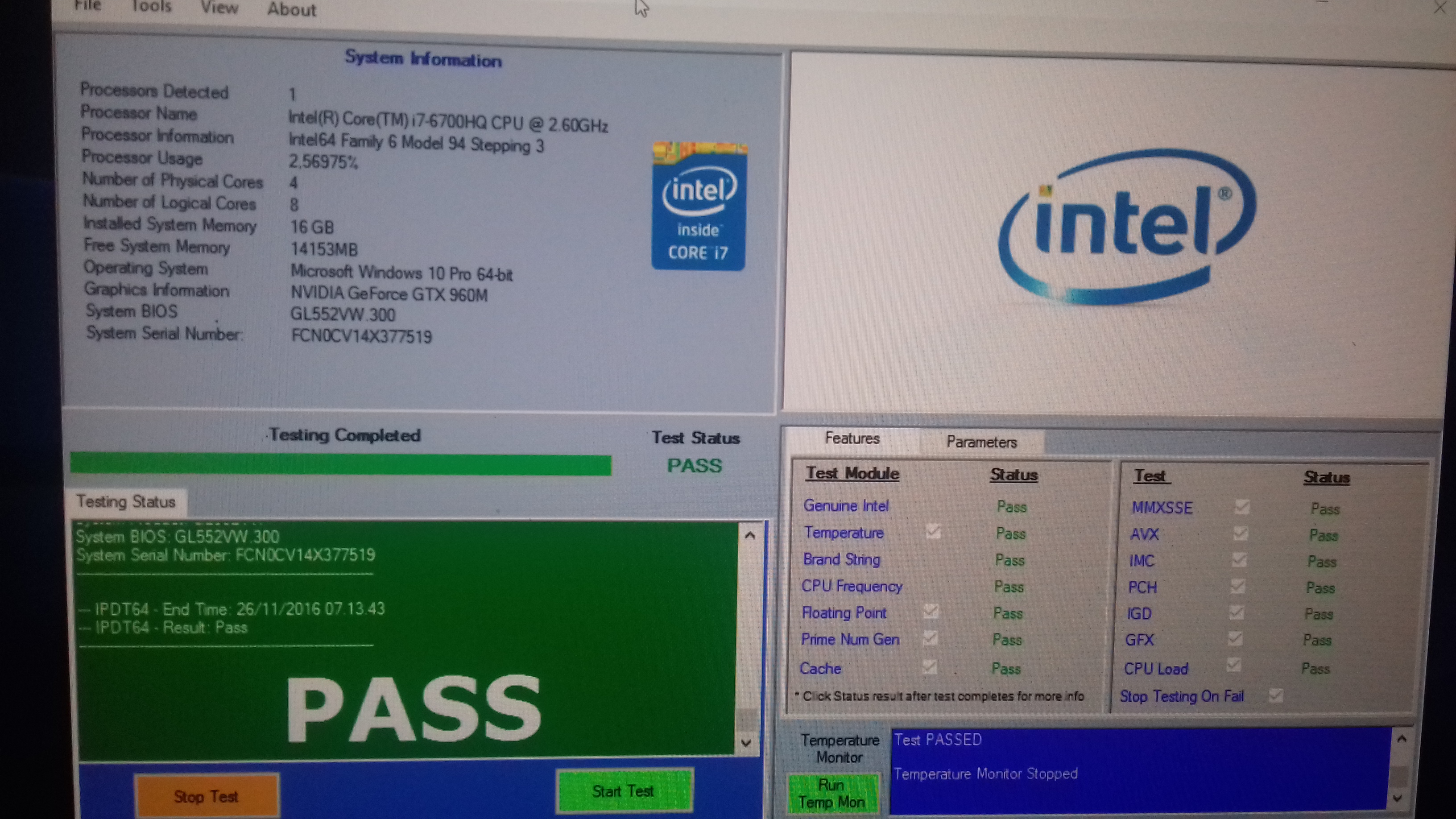Click the green testing progress bar
The height and width of the screenshot is (819, 1456).
click(x=341, y=464)
